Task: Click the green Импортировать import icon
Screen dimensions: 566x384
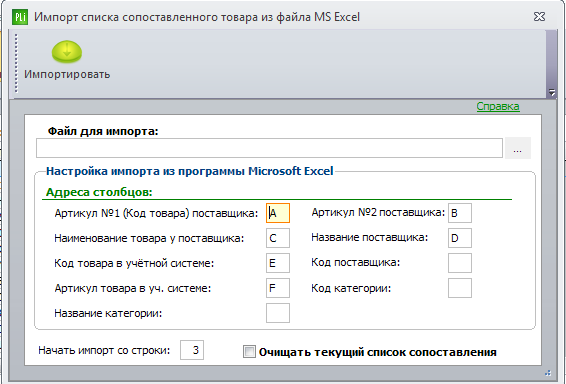Action: (67, 52)
